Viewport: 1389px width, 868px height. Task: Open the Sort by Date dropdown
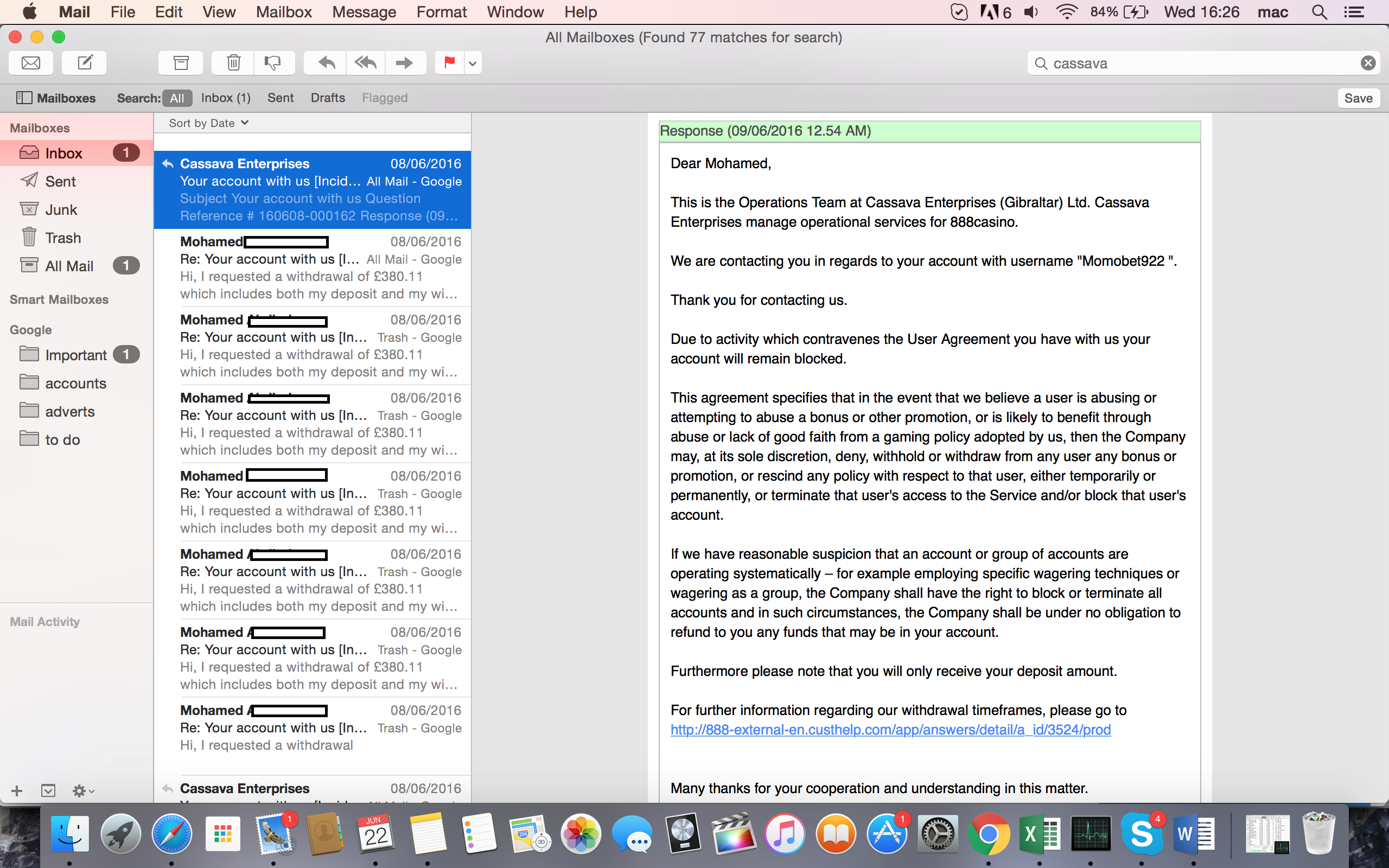point(208,123)
